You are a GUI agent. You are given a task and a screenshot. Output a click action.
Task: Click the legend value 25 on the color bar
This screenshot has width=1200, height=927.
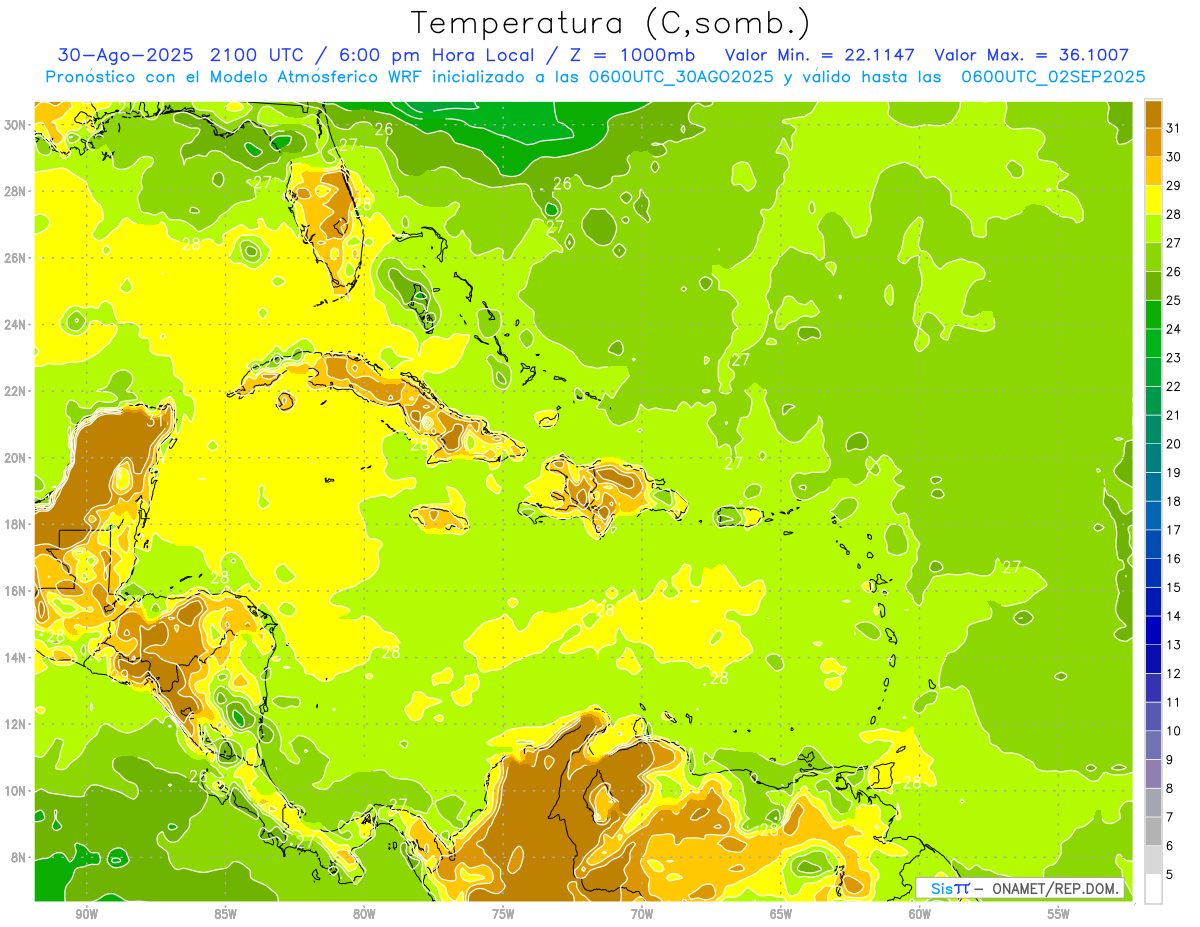tap(1174, 300)
